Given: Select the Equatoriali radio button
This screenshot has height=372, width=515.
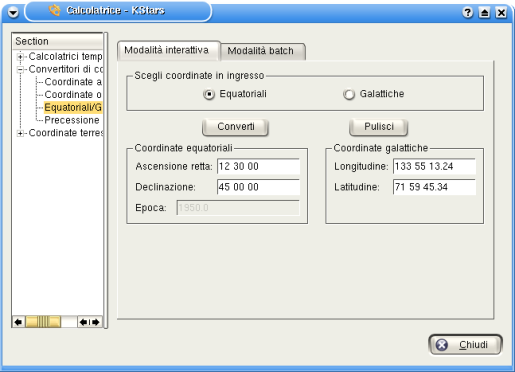Looking at the screenshot, I should pyautogui.click(x=209, y=94).
